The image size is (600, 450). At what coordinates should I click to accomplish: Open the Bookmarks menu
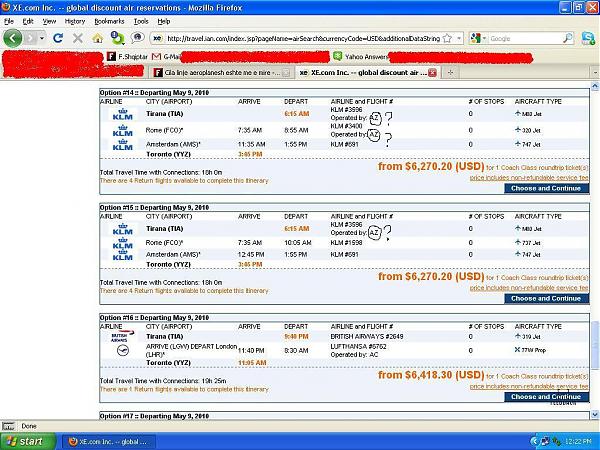point(109,21)
